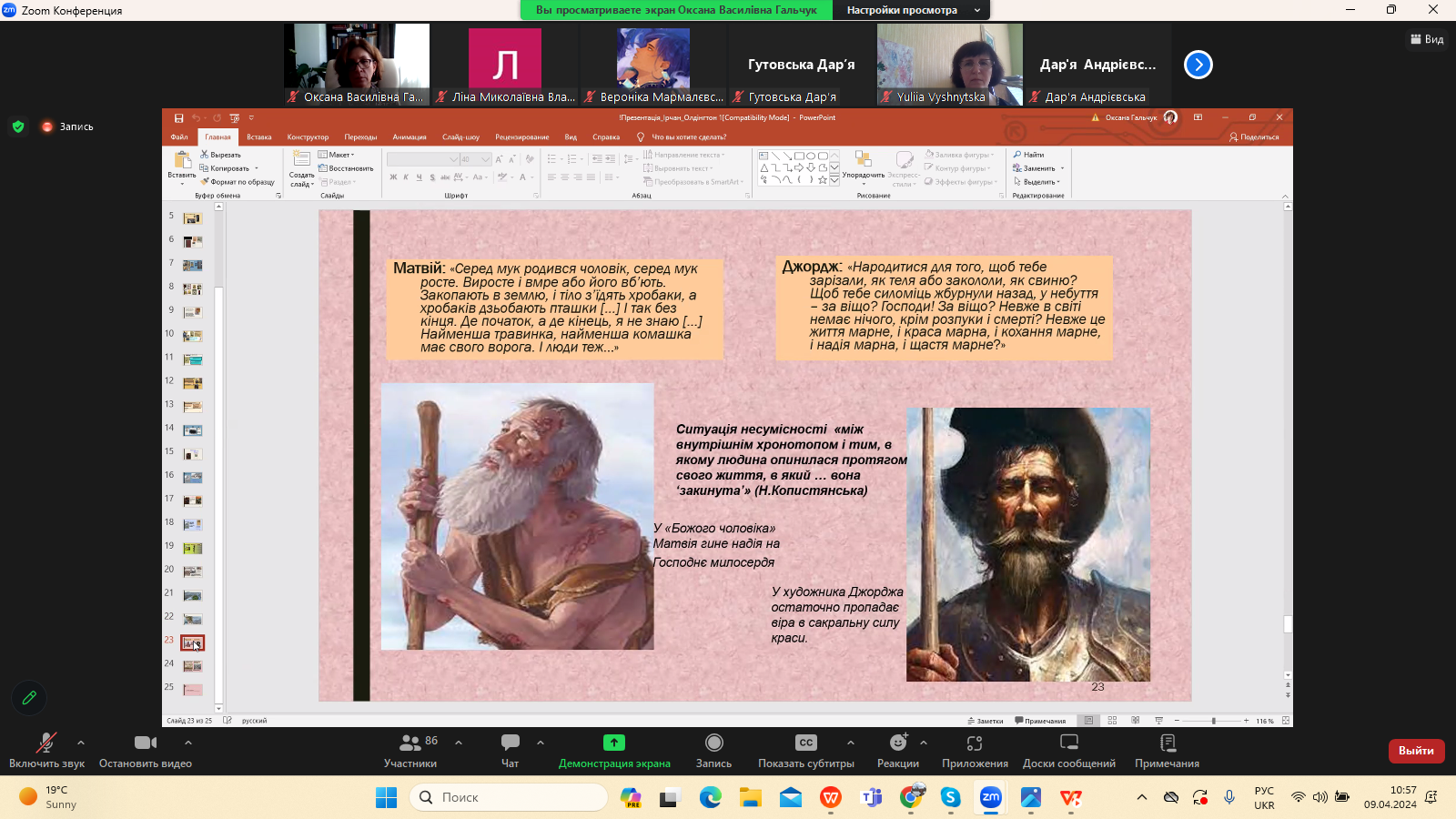The height and width of the screenshot is (819, 1456).
Task: Open the Zoom Participants panel
Action: pos(410,743)
